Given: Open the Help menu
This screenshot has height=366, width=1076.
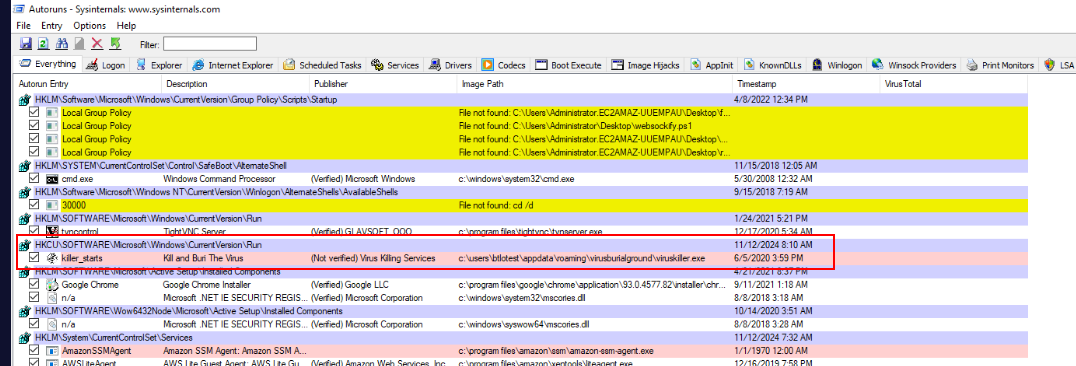Looking at the screenshot, I should [126, 25].
